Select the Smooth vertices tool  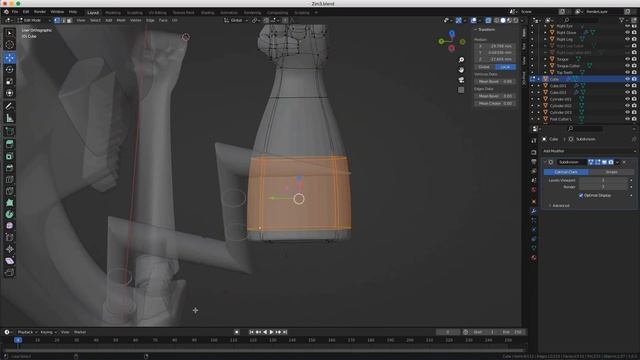tap(9, 226)
